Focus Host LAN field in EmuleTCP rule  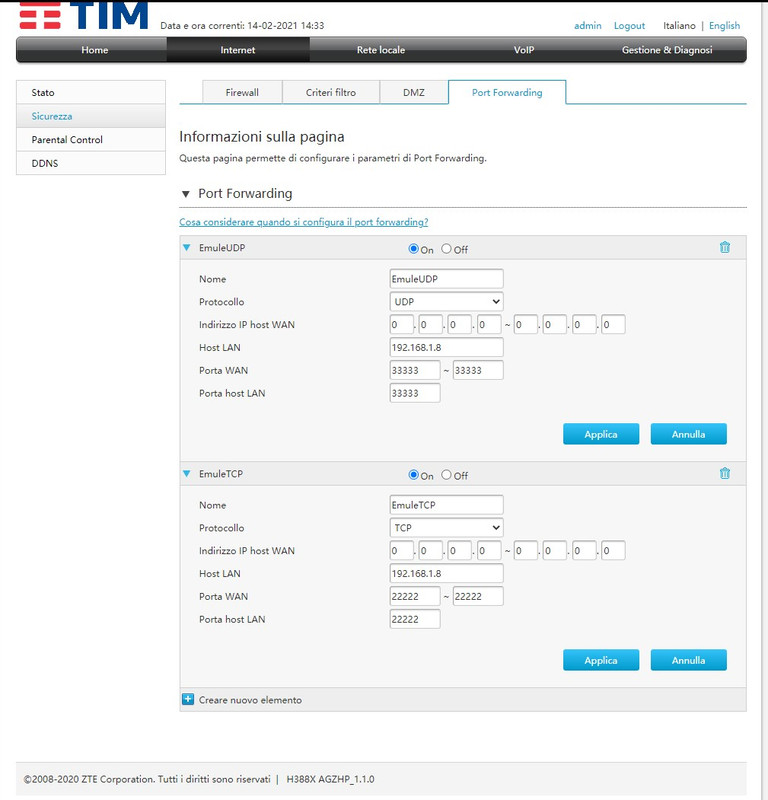(x=446, y=573)
